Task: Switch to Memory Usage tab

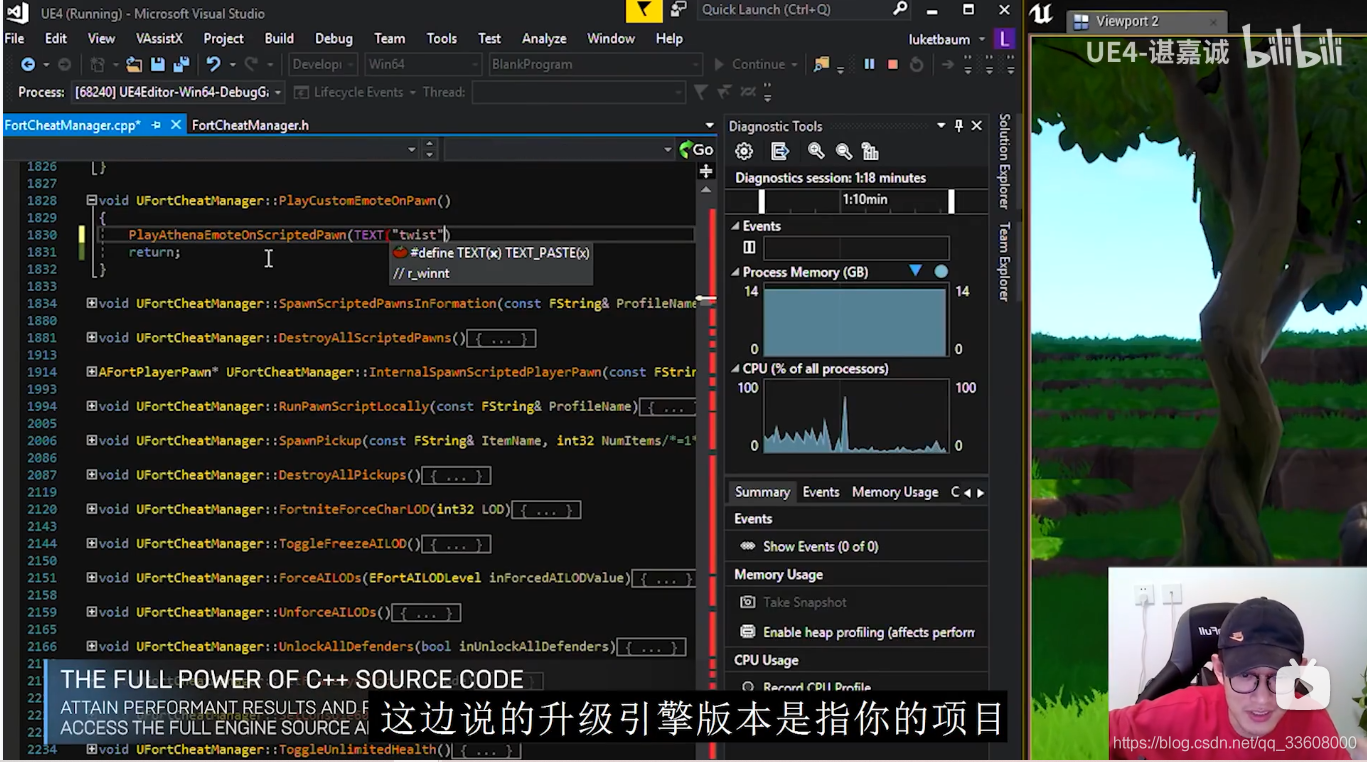Action: [x=895, y=492]
